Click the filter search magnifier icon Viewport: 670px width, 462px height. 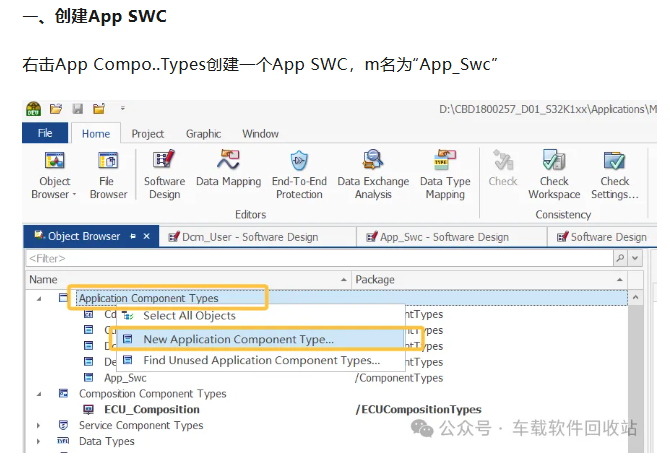(x=620, y=258)
